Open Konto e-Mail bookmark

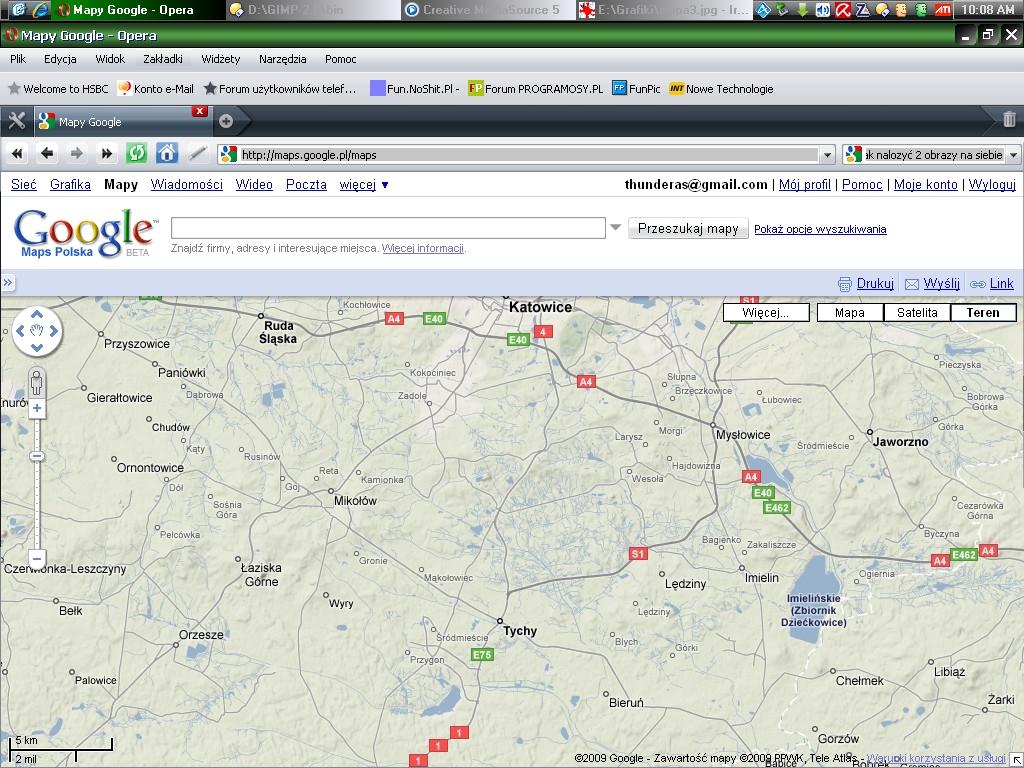[155, 89]
